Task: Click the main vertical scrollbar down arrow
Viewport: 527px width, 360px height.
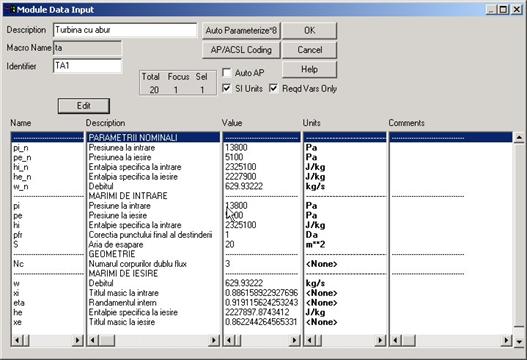Action: tap(519, 342)
